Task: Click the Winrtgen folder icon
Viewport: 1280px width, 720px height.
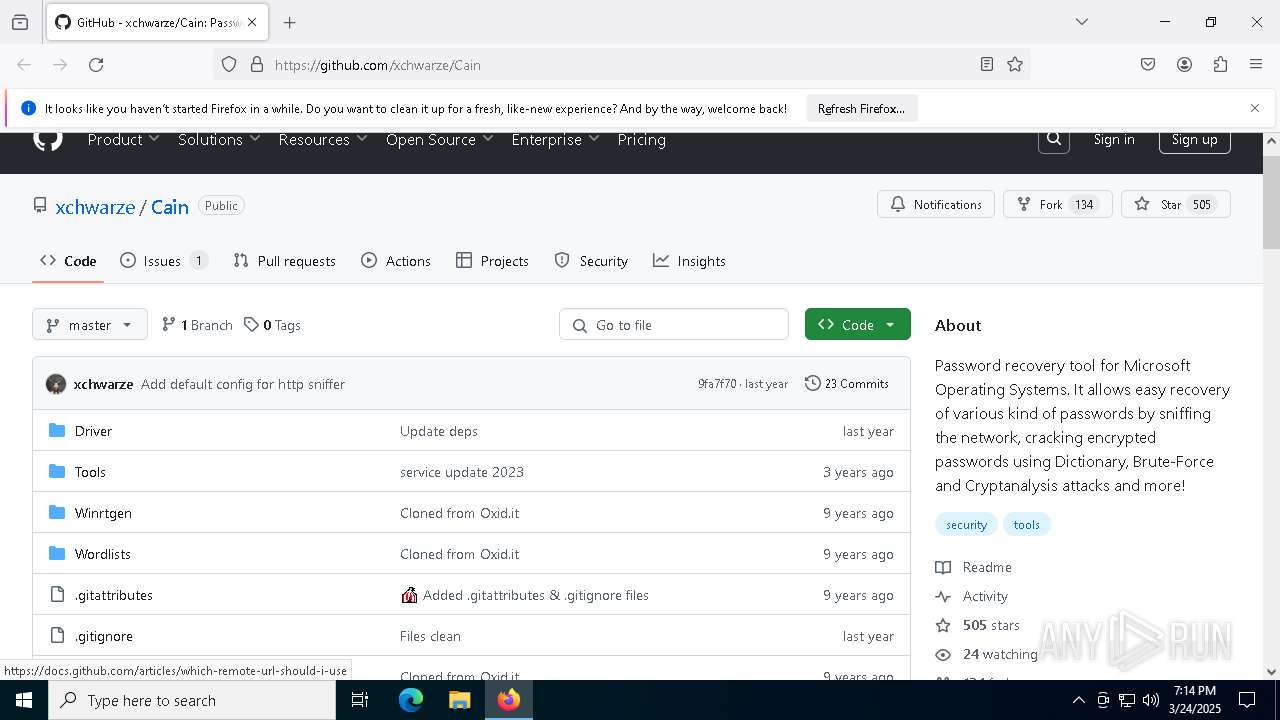Action: coord(57,513)
